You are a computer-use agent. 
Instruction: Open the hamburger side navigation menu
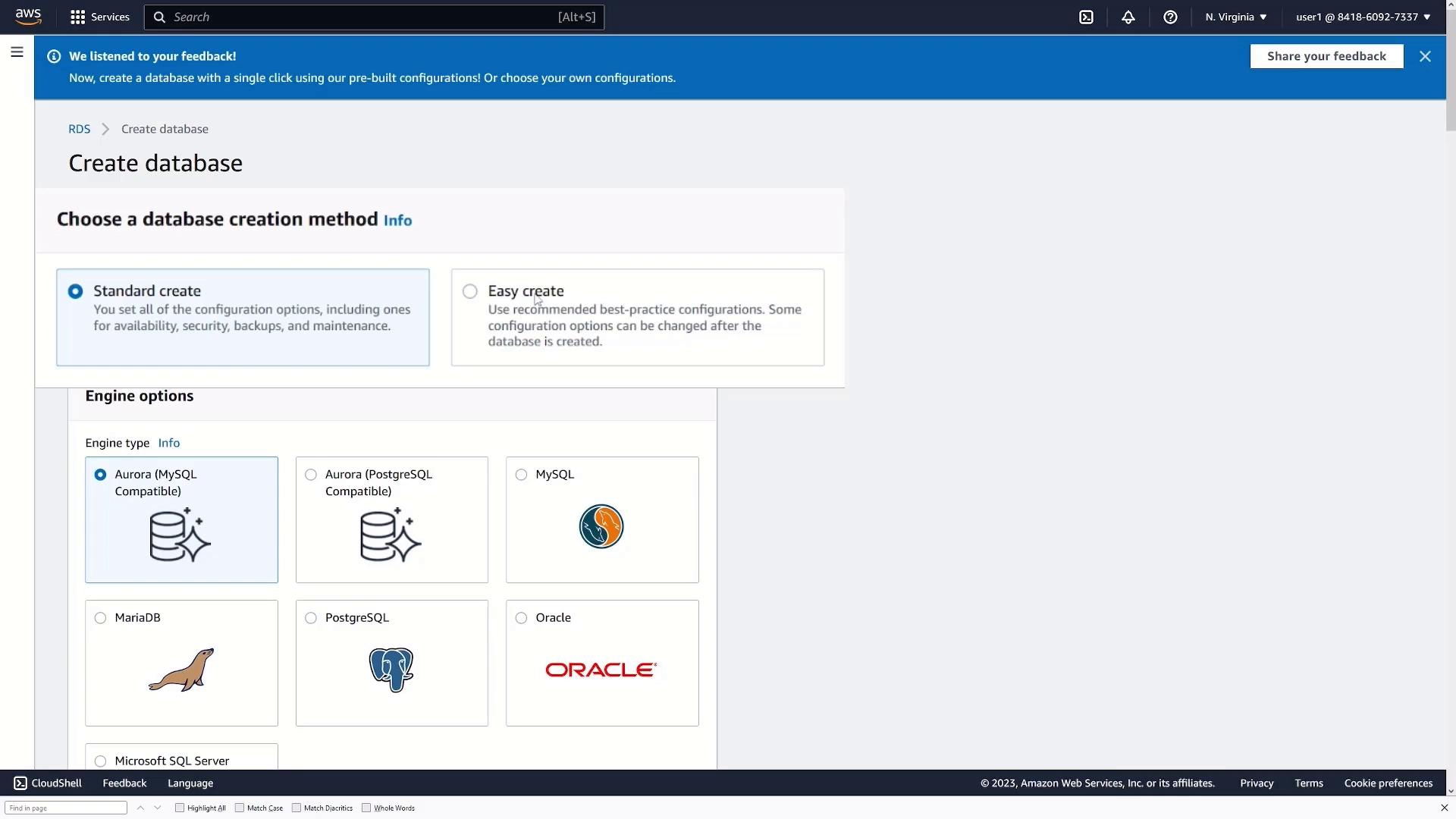17,52
